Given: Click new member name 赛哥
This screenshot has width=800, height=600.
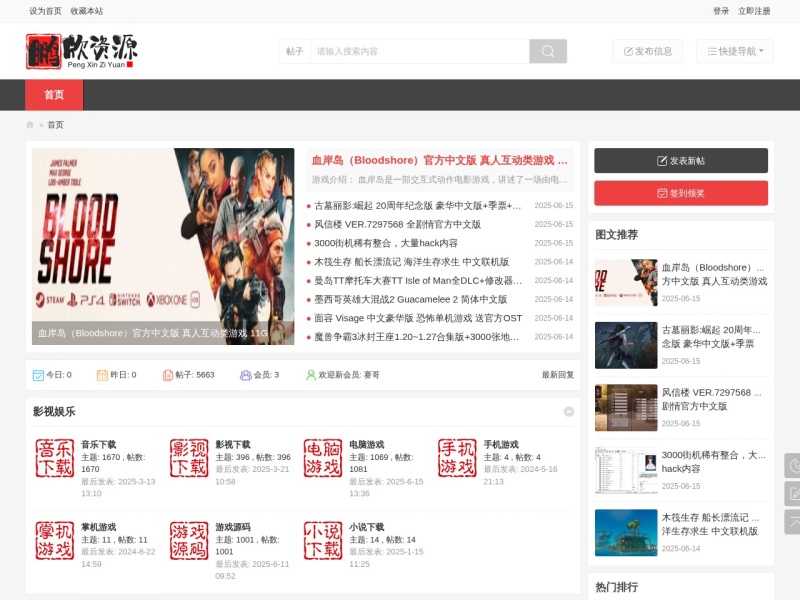Looking at the screenshot, I should pos(371,375).
